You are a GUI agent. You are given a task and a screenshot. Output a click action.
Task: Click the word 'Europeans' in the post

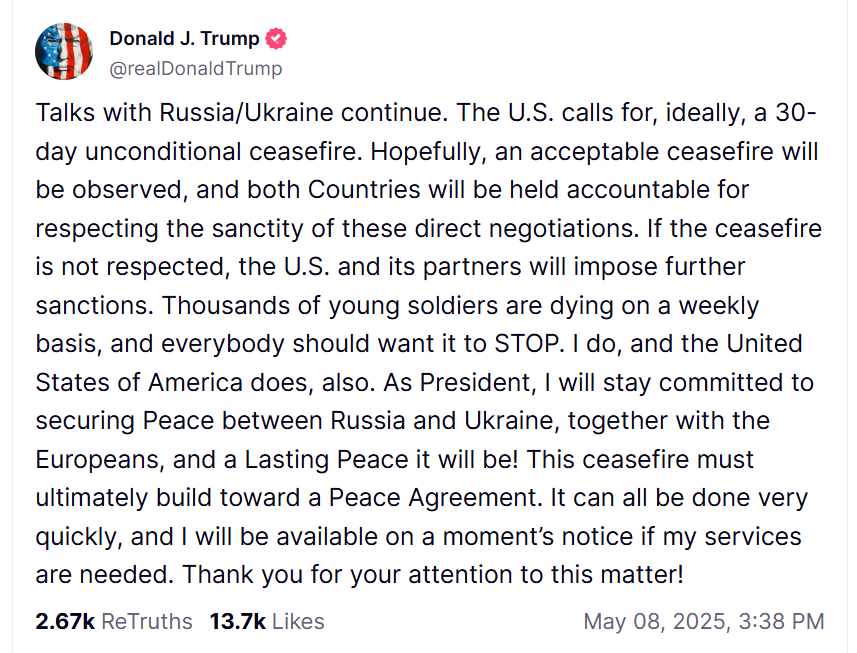pos(97,460)
